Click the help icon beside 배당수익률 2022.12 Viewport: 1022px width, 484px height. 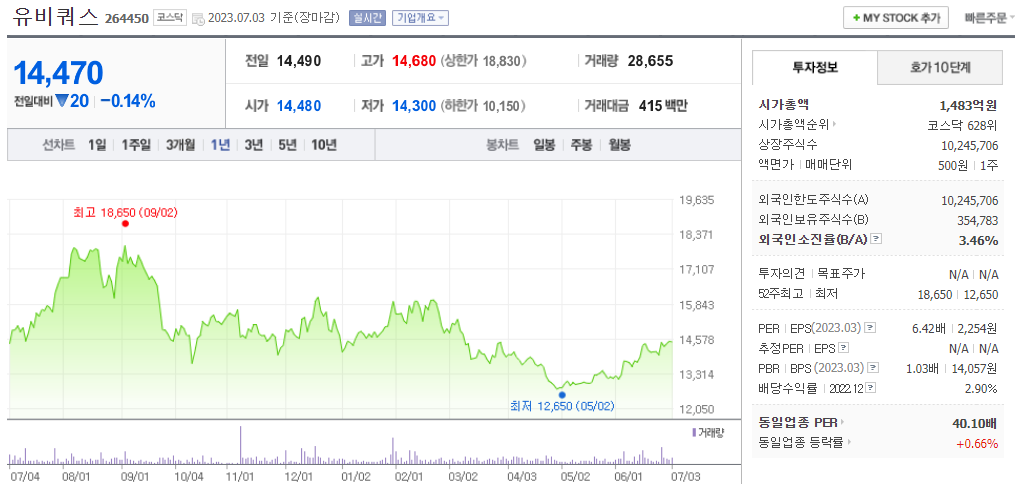(871, 388)
